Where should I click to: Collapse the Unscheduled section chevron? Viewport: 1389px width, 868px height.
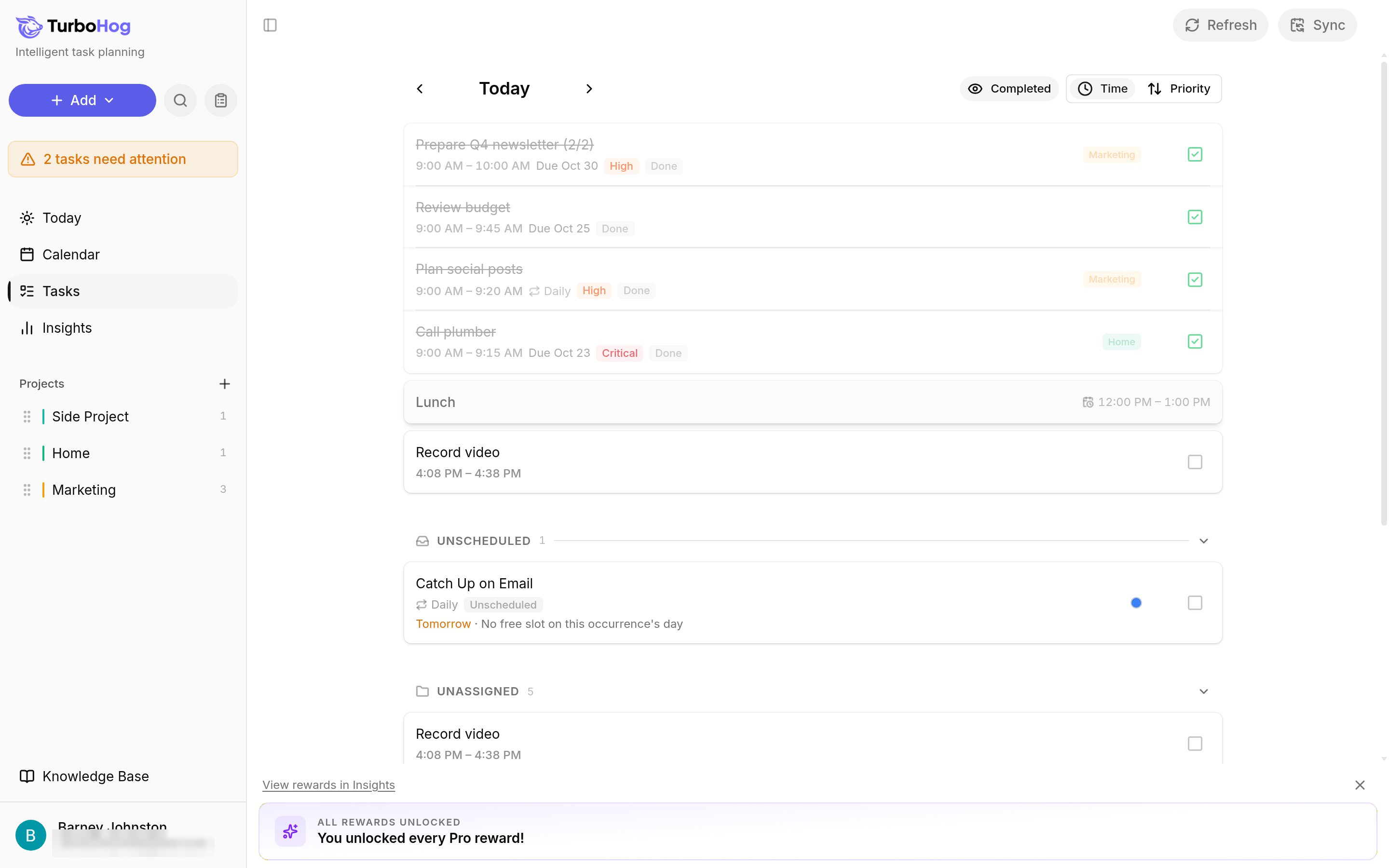coord(1204,541)
